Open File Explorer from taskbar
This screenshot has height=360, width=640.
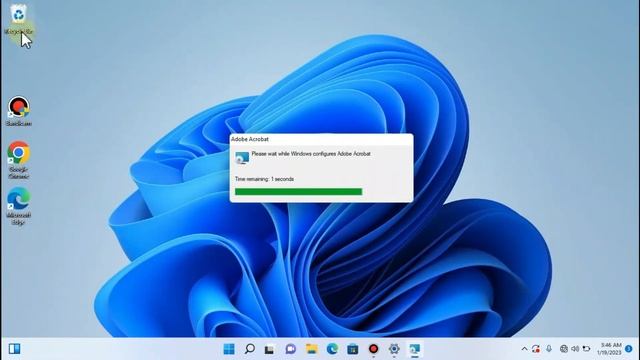pyautogui.click(x=311, y=349)
